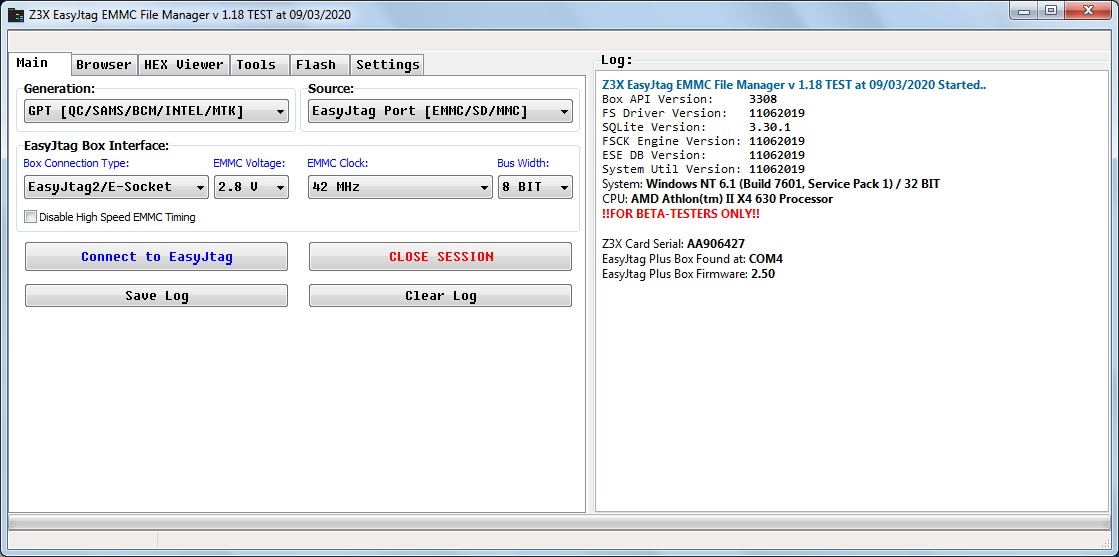Select the Bus Width dropdown
1119x557 pixels.
(x=535, y=187)
